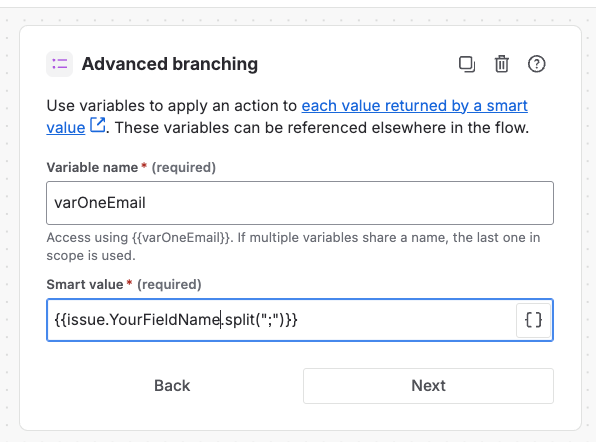Click the "Access using {{varOneEmail}}" helper text
Image resolution: width=596 pixels, height=442 pixels.
tap(139, 238)
